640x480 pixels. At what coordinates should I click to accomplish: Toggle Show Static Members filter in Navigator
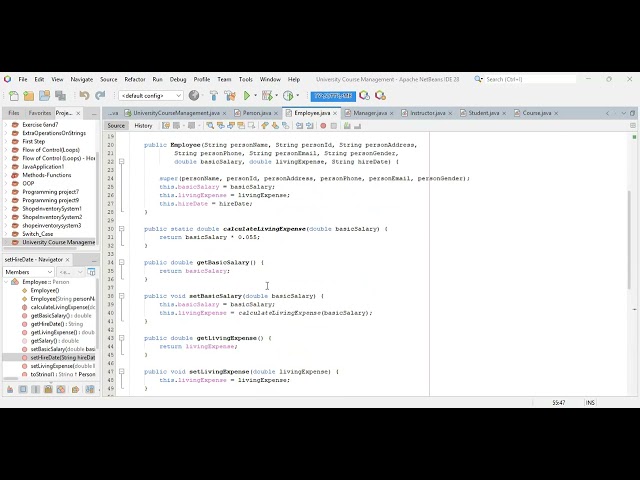click(36, 389)
